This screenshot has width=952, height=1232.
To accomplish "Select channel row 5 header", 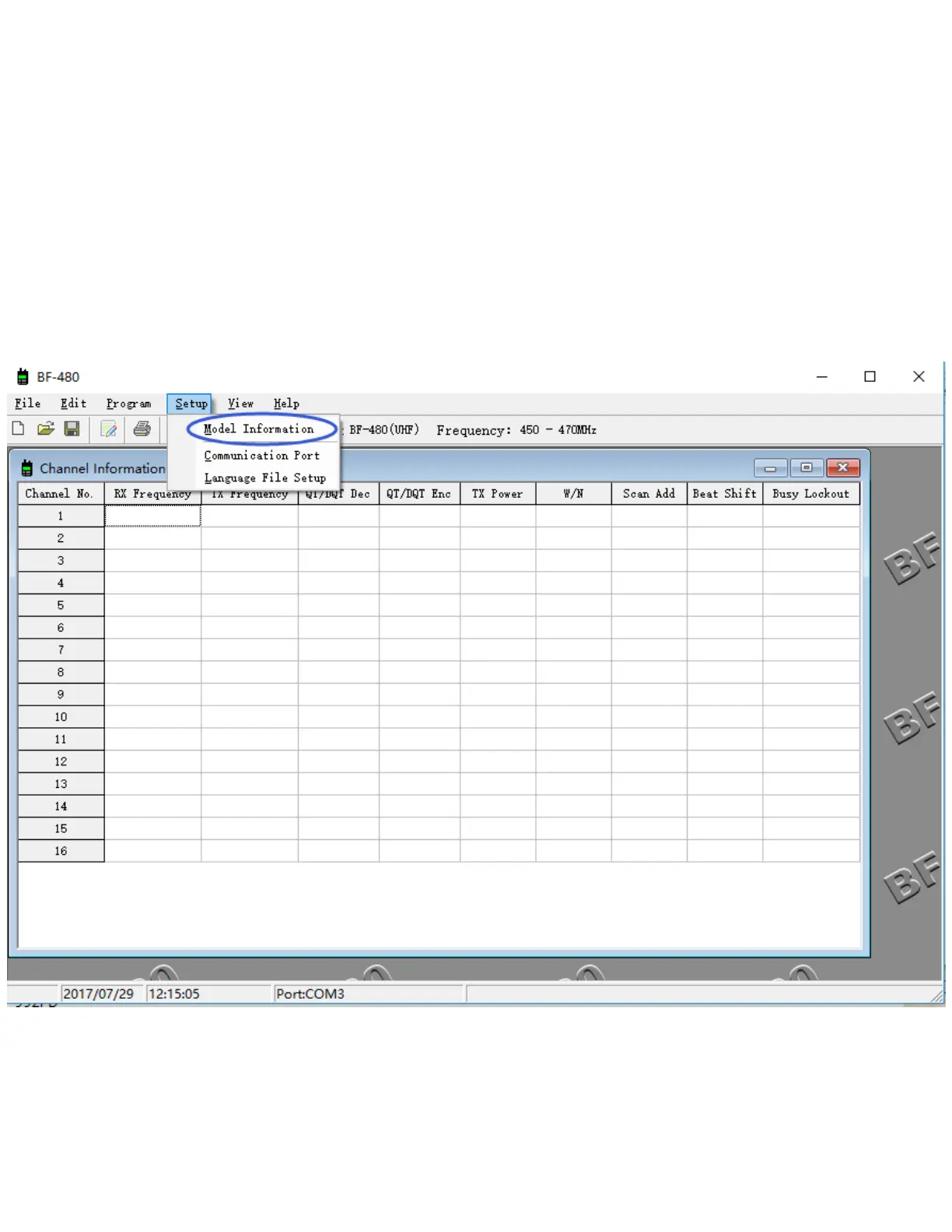I will click(61, 605).
